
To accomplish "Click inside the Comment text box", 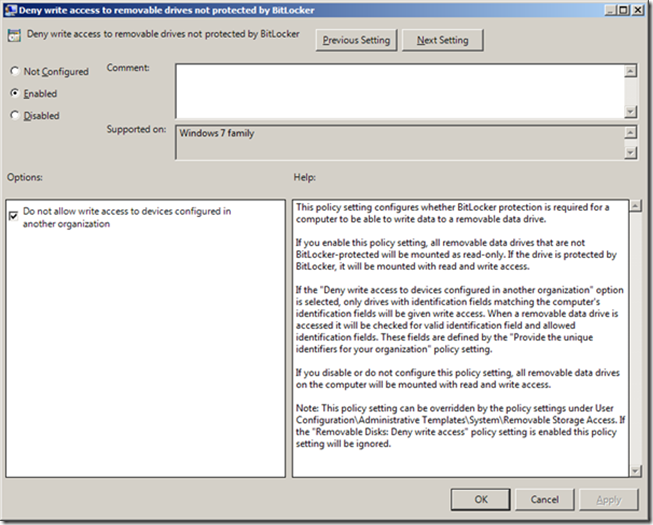I will (400, 90).
